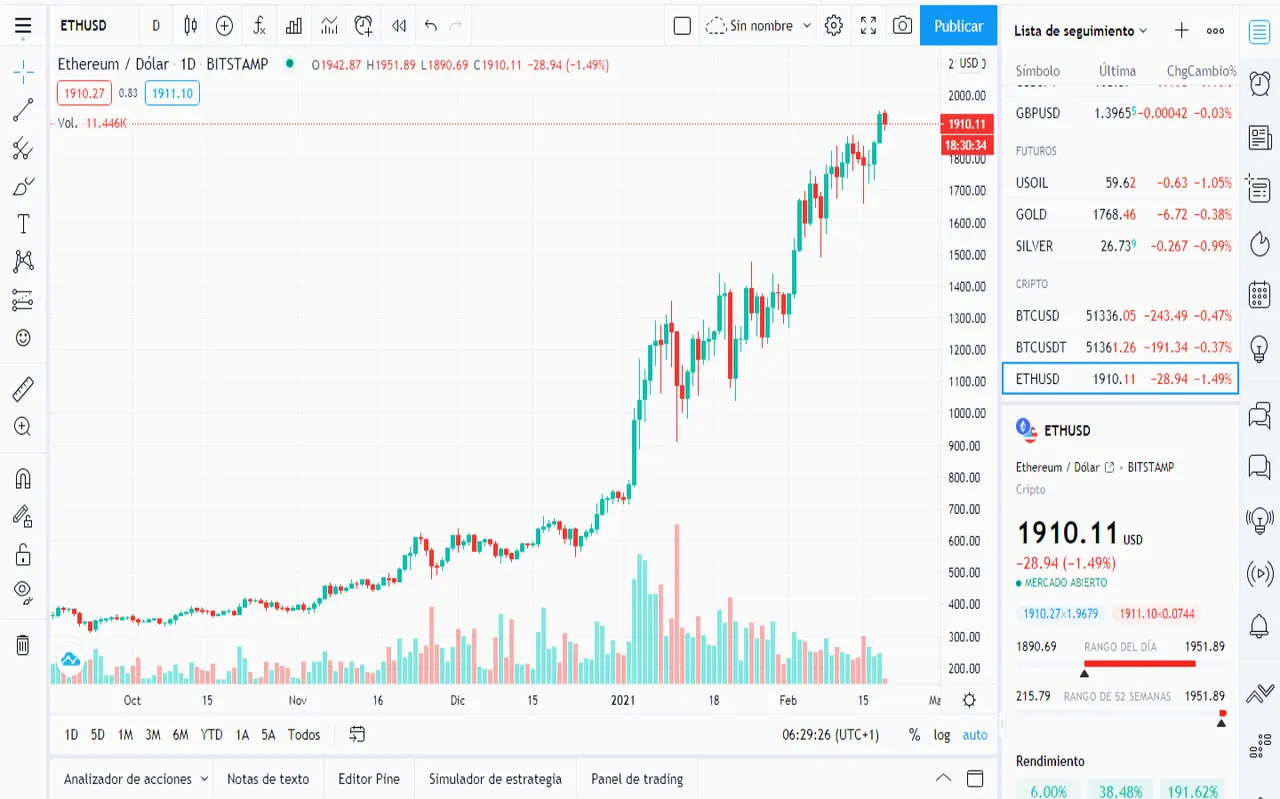Add symbol to watchlist with plus
The image size is (1280, 799).
[x=1181, y=31]
